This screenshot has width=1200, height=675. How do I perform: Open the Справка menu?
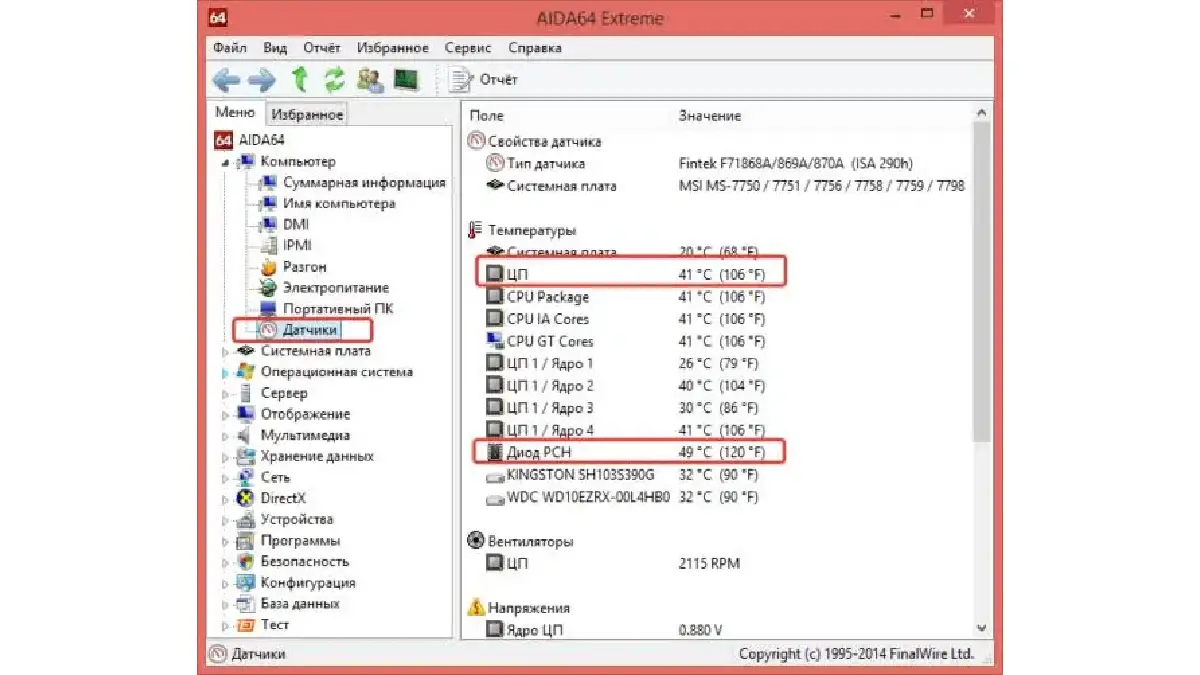(534, 48)
